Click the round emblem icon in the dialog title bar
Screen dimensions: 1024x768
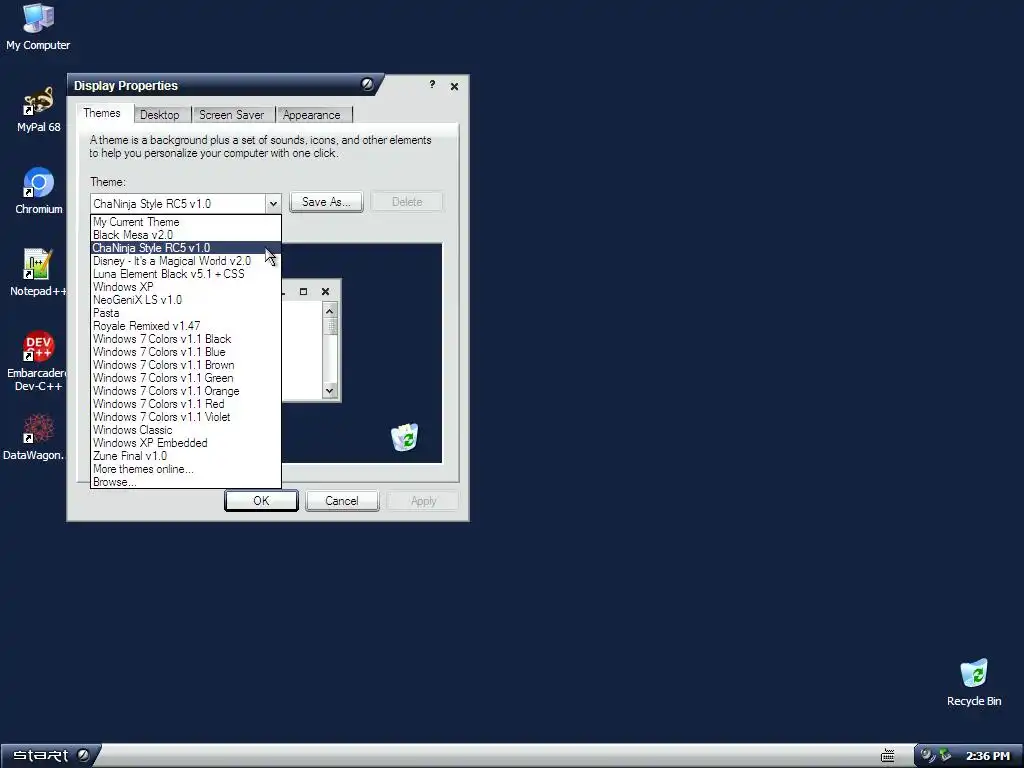367,84
